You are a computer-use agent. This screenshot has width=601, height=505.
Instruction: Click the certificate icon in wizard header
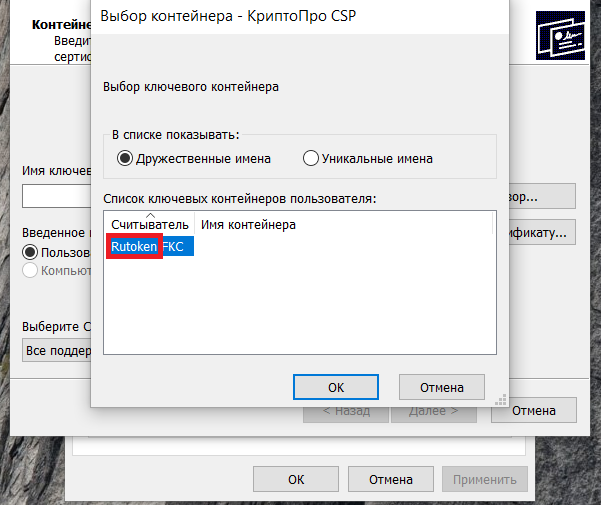pyautogui.click(x=560, y=35)
